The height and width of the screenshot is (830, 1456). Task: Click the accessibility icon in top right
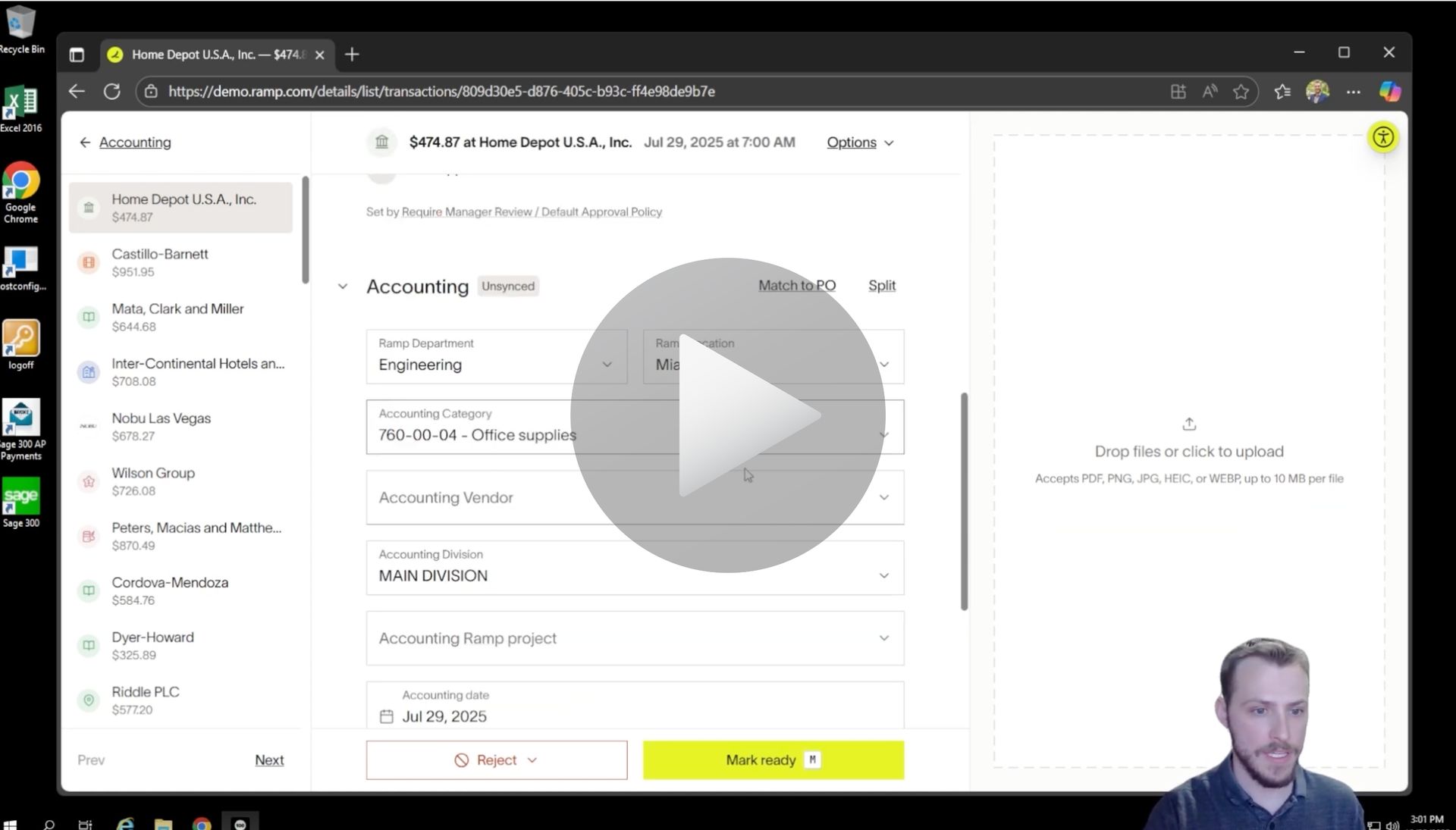[1382, 137]
